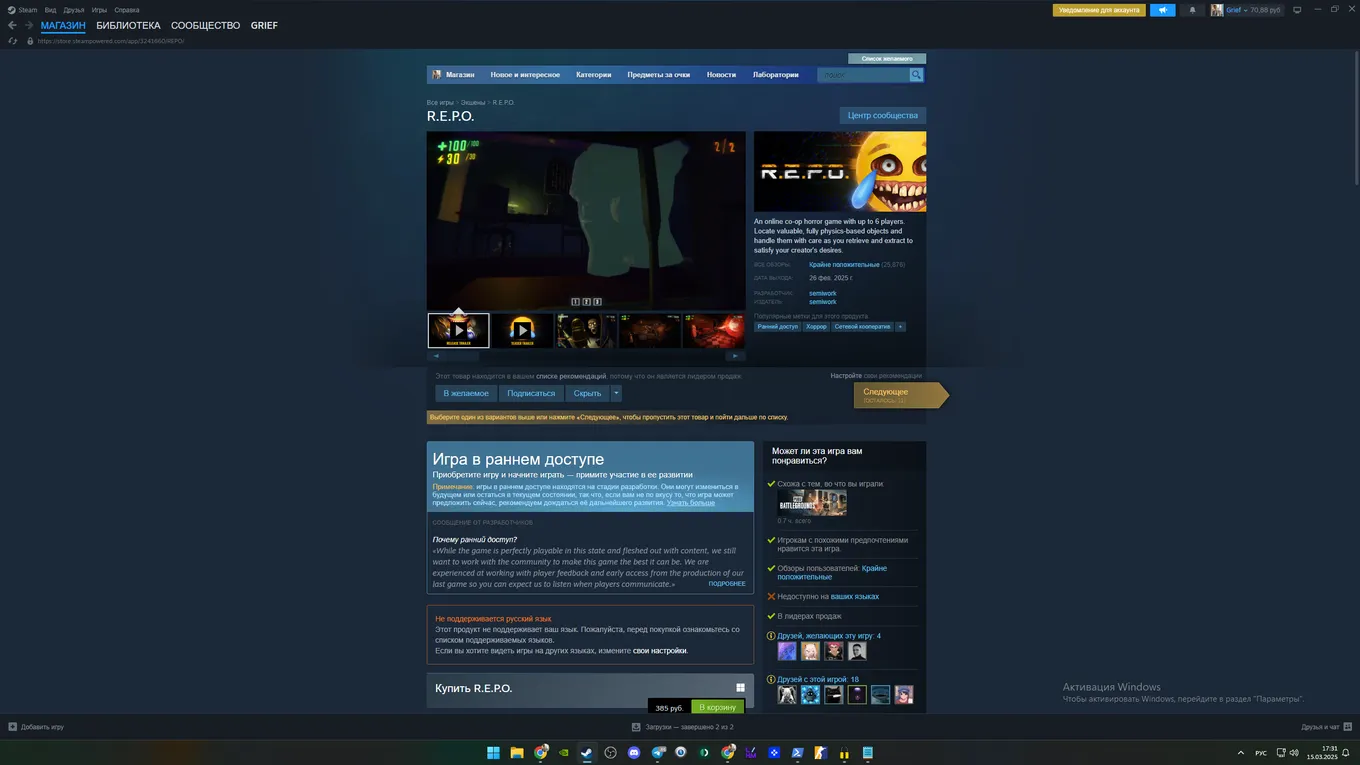Open Discord from the taskbar
The image size is (1360, 765).
[634, 752]
